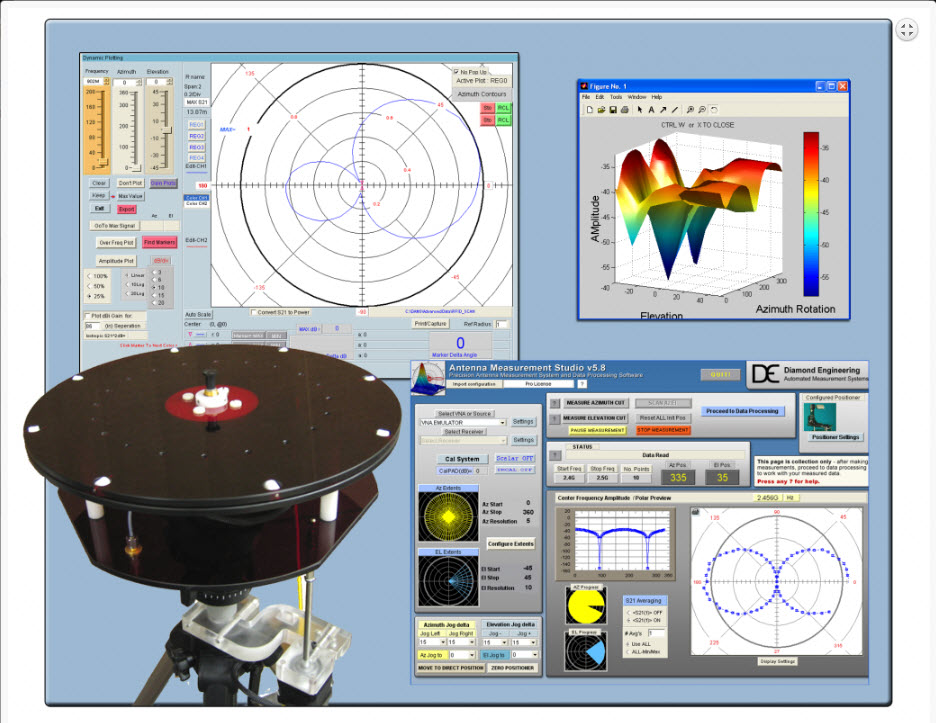Select the Use ALL radio button
936x723 pixels.
coord(629,644)
